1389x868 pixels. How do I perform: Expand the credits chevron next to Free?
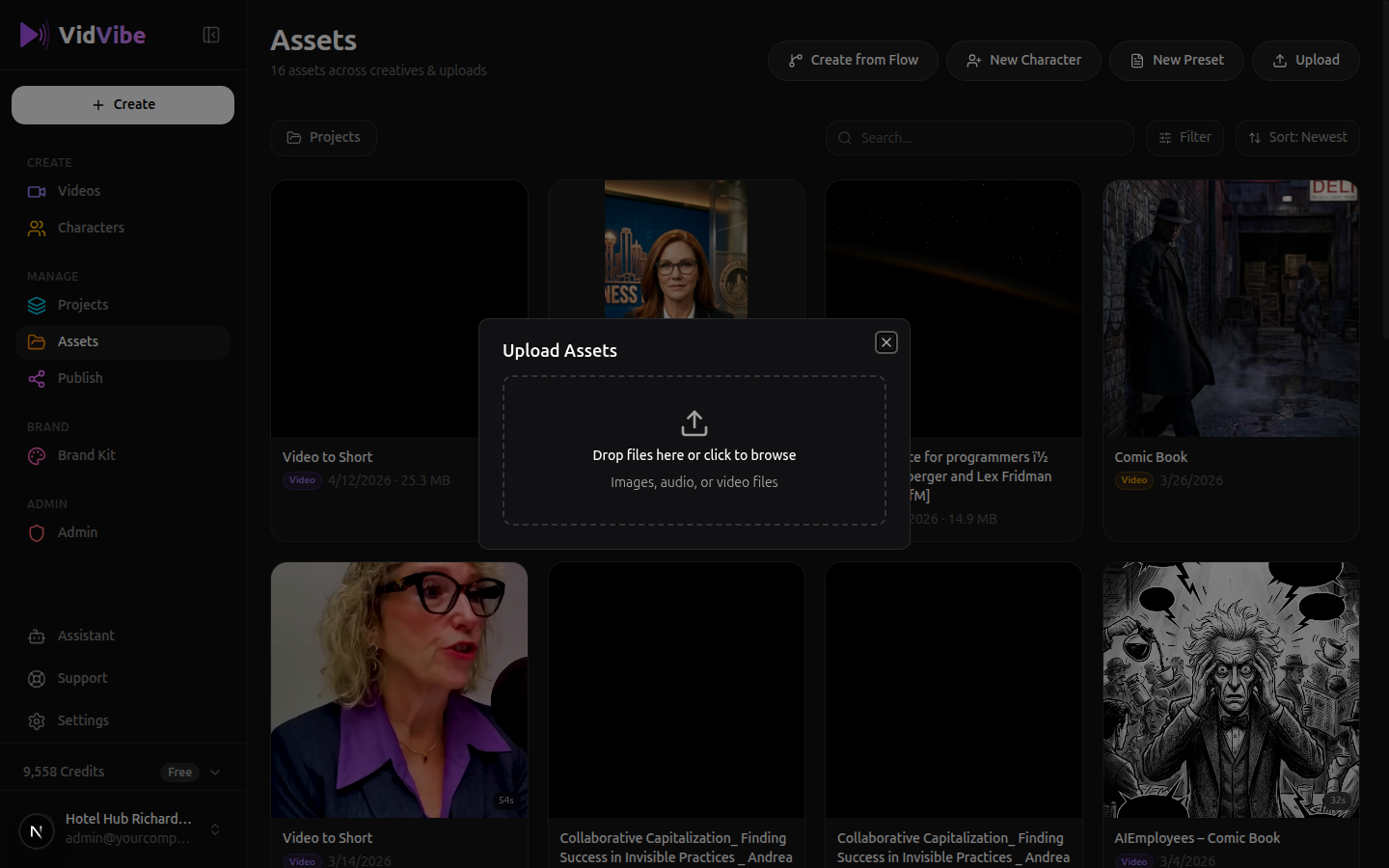pyautogui.click(x=215, y=772)
